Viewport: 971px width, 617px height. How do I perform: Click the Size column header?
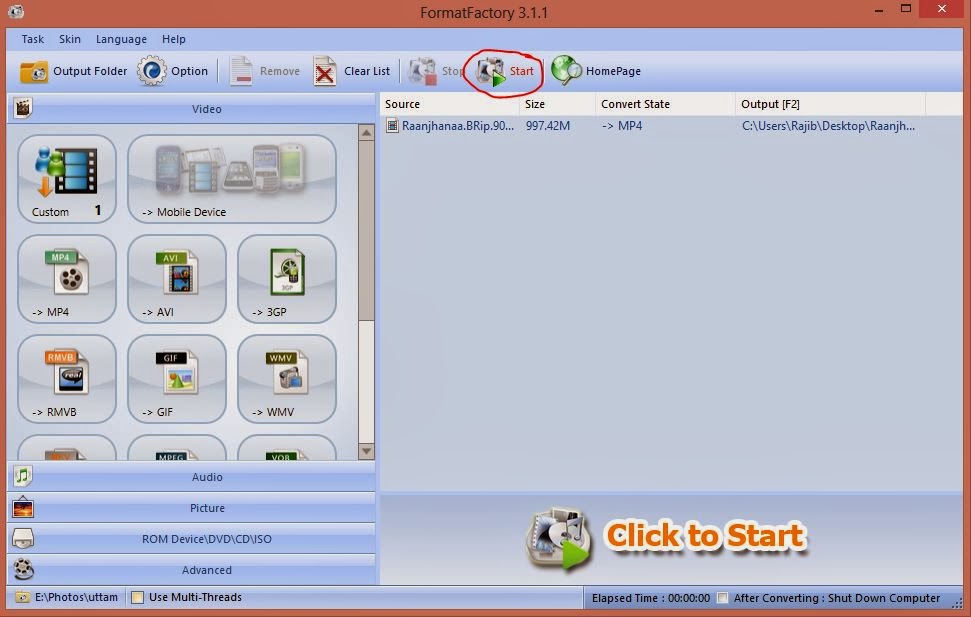pos(557,104)
